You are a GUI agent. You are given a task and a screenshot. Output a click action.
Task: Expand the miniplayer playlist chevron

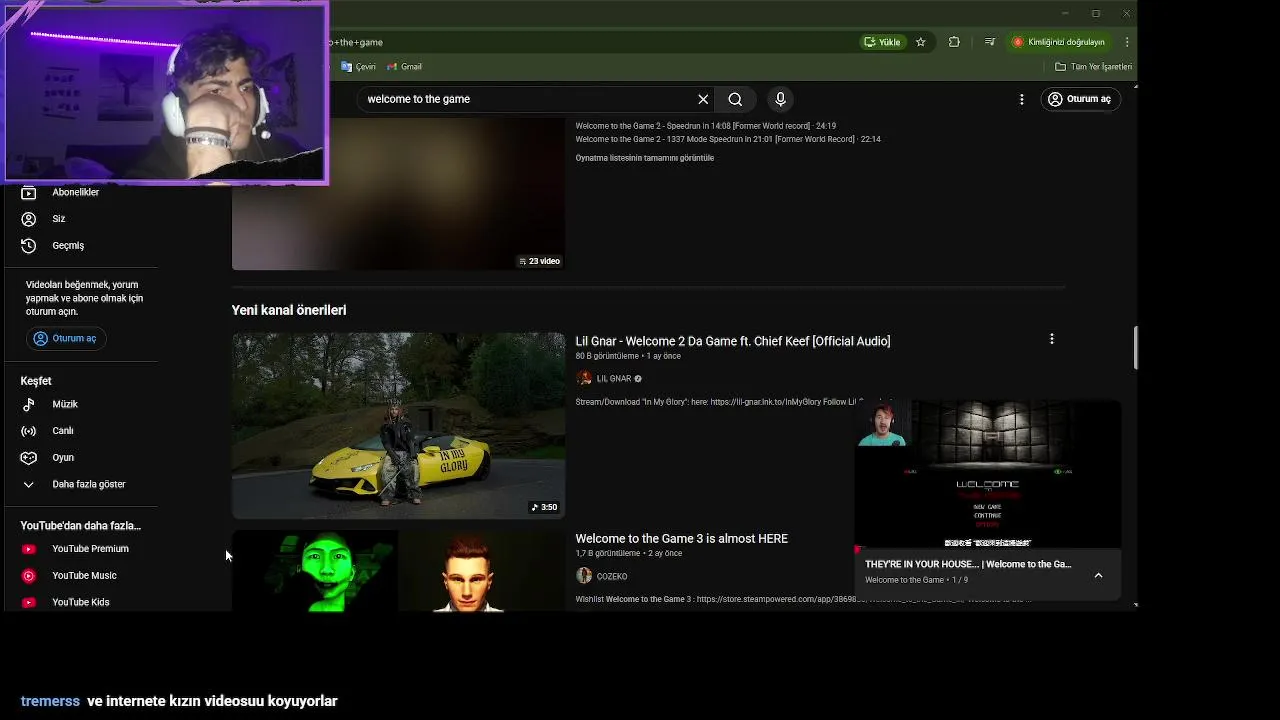click(1098, 575)
